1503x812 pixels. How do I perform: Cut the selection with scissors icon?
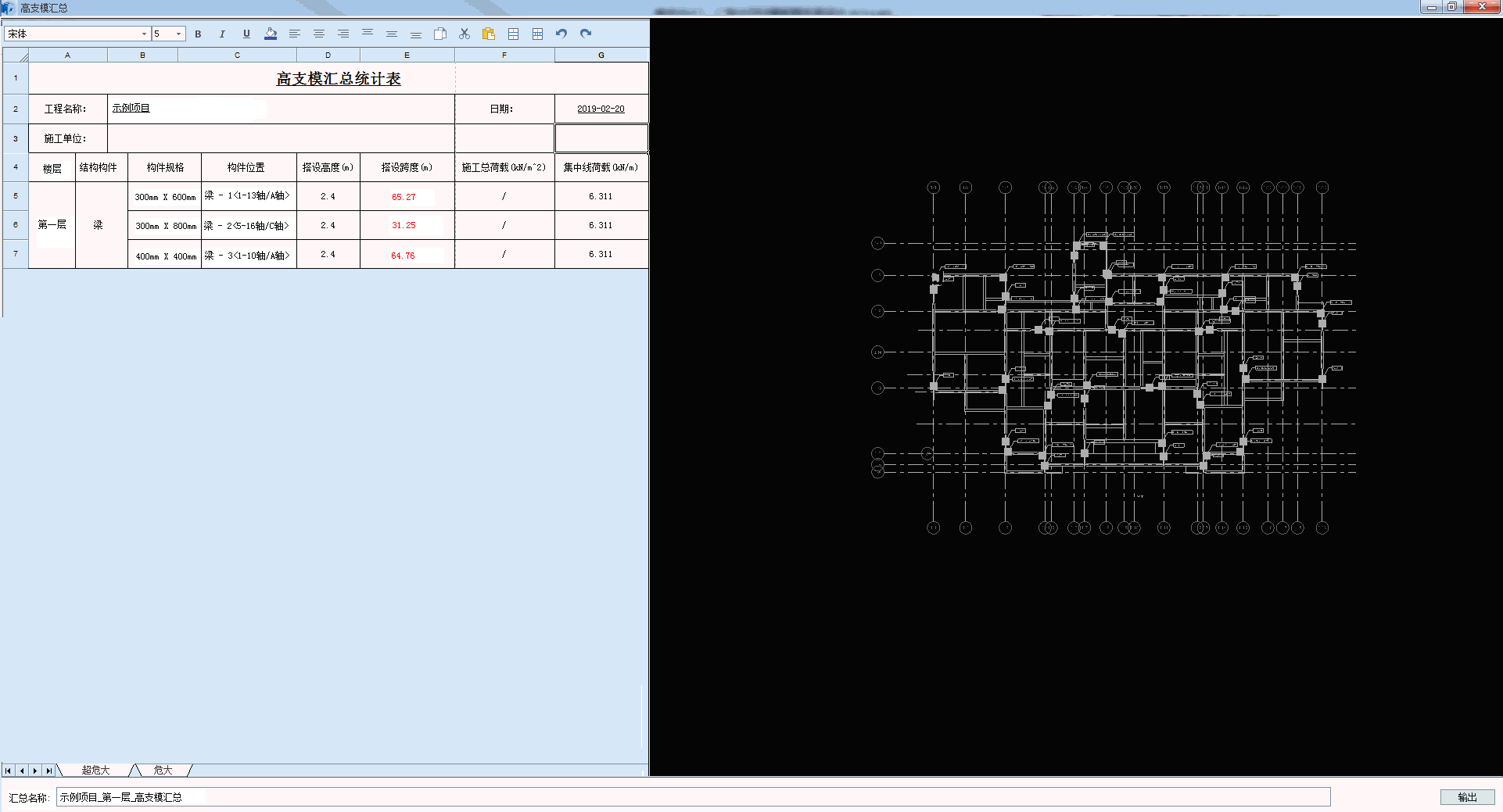[465, 34]
